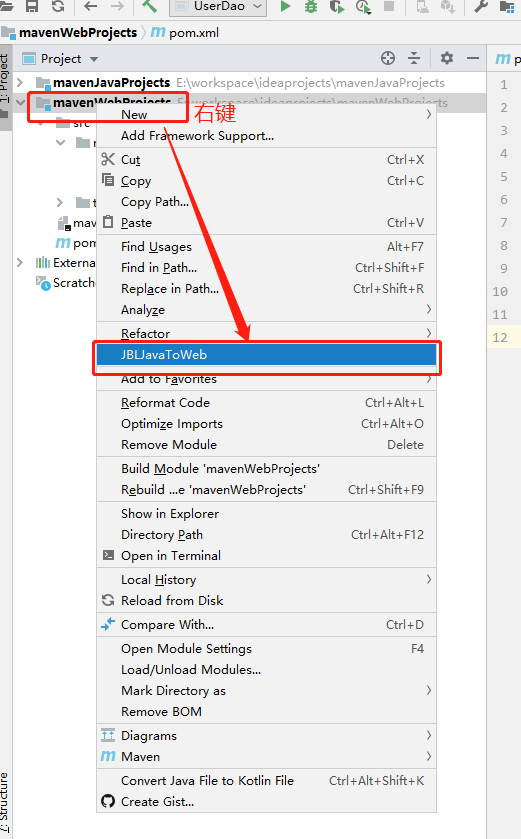Select Open Module Settings
The width and height of the screenshot is (521, 839).
coord(266,649)
